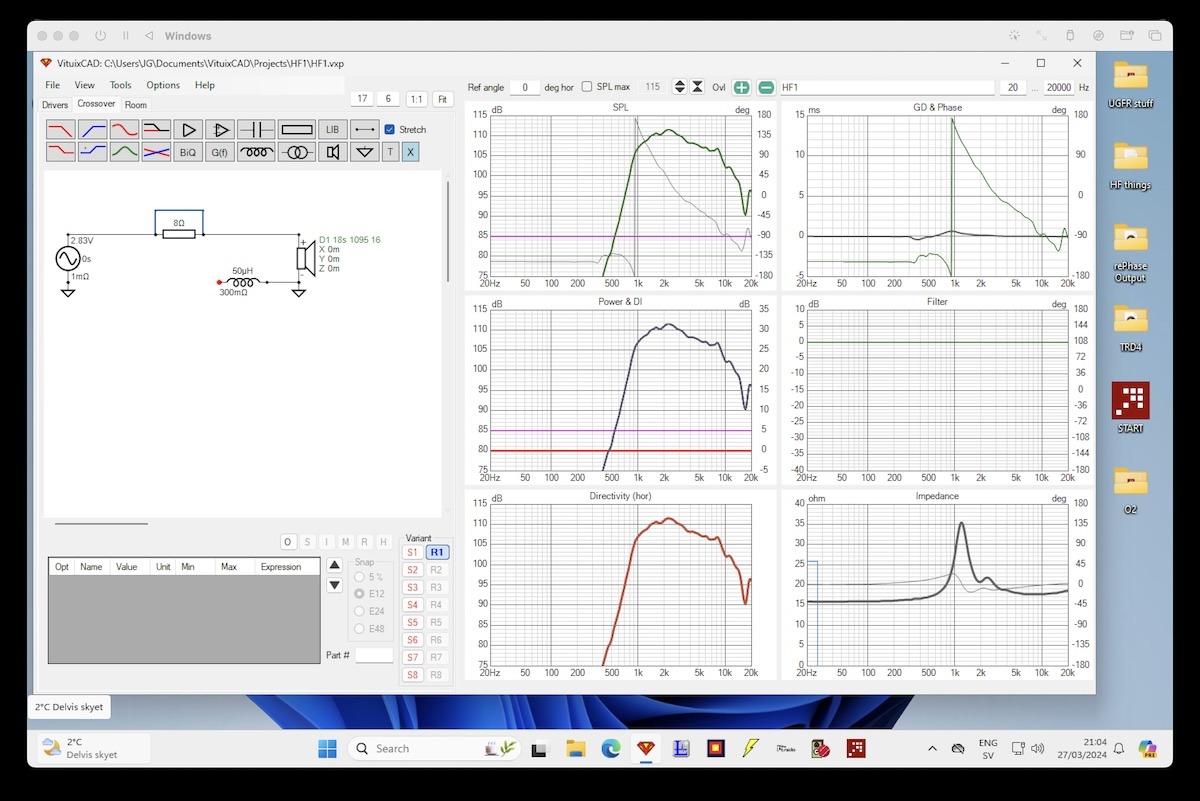Open the START desktop shortcut
The image size is (1200, 801).
[x=1130, y=407]
